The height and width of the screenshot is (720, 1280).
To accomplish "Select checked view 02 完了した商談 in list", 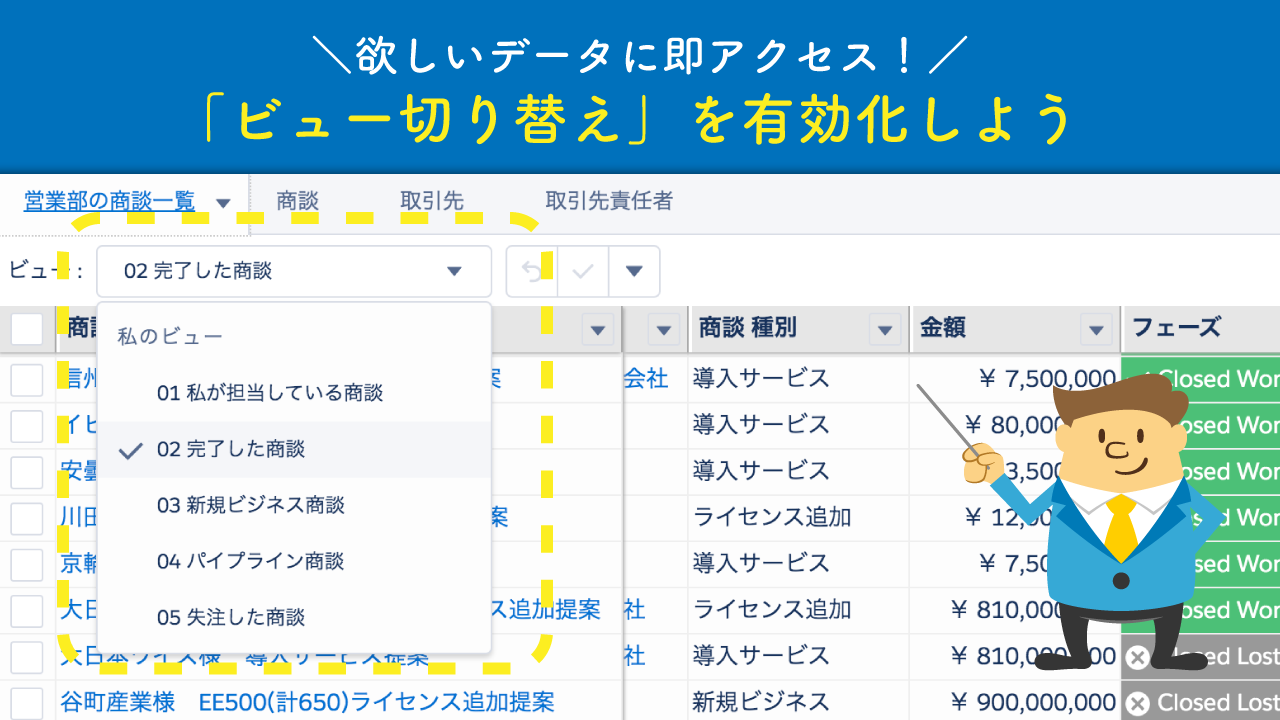I will click(294, 449).
